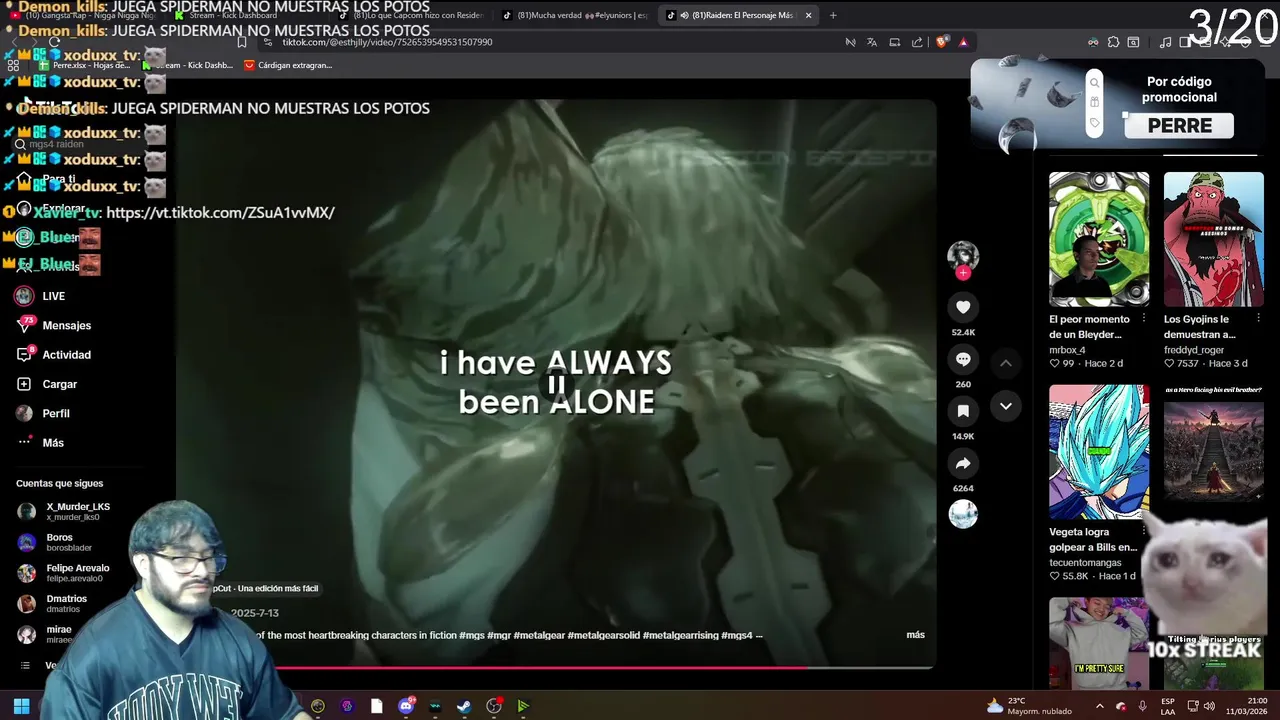This screenshot has height=720, width=1280.
Task: Open a new browser tab with plus
Action: point(833,15)
